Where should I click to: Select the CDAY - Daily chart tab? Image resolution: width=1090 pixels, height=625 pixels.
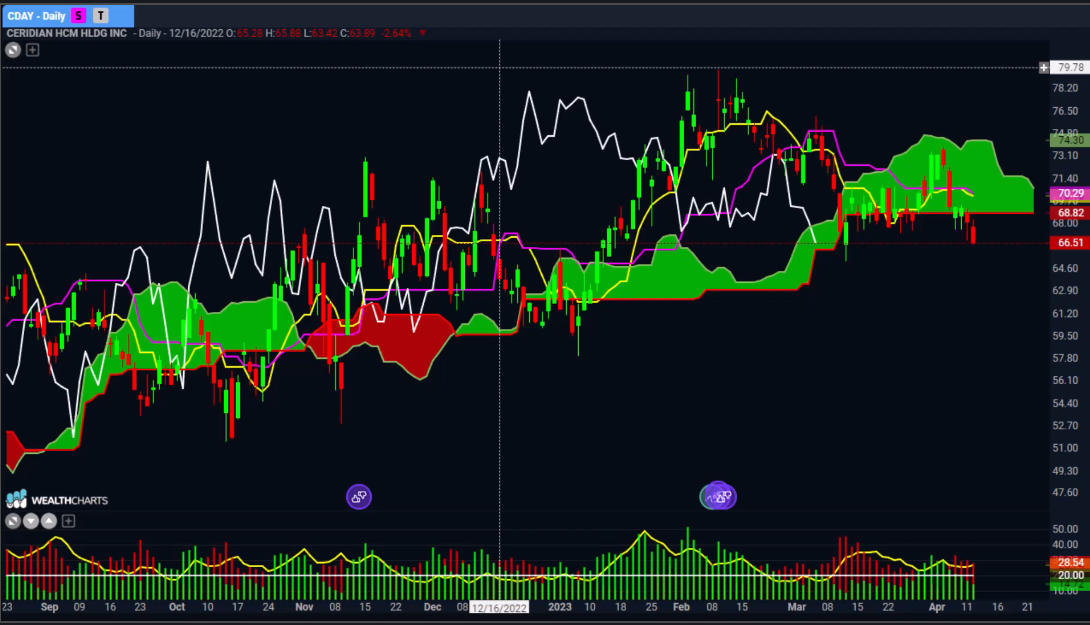(x=67, y=15)
